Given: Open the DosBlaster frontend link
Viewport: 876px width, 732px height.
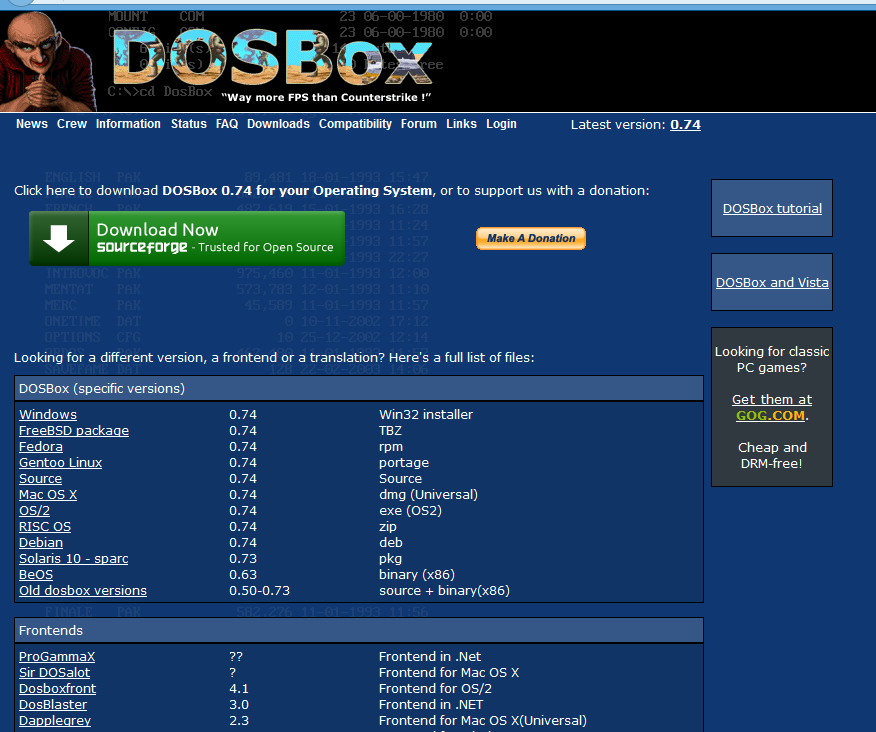Looking at the screenshot, I should (x=53, y=705).
